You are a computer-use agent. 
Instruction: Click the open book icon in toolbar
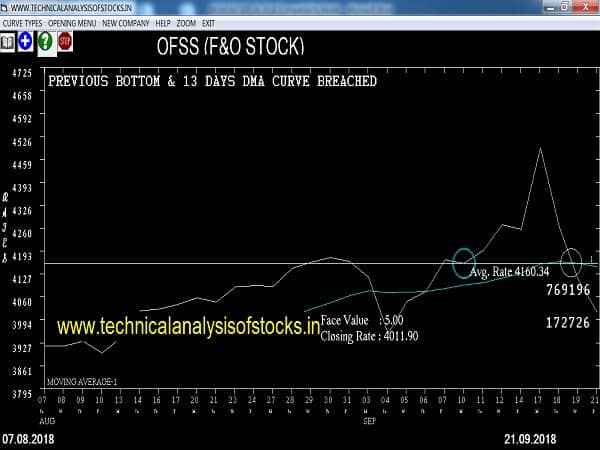pyautogui.click(x=7, y=42)
